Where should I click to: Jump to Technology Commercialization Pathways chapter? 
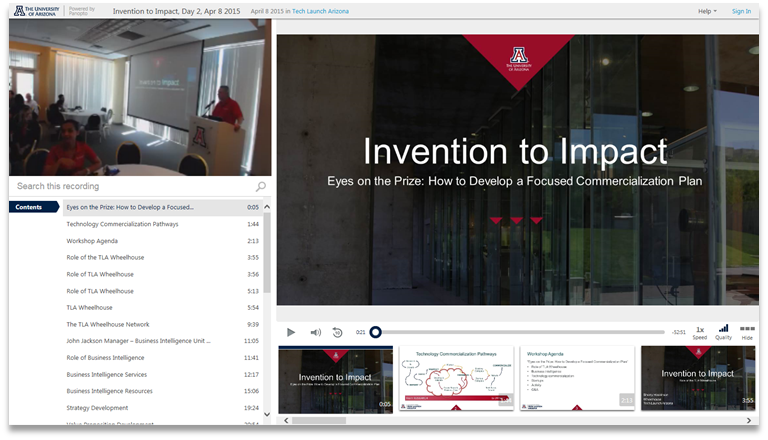[163, 224]
